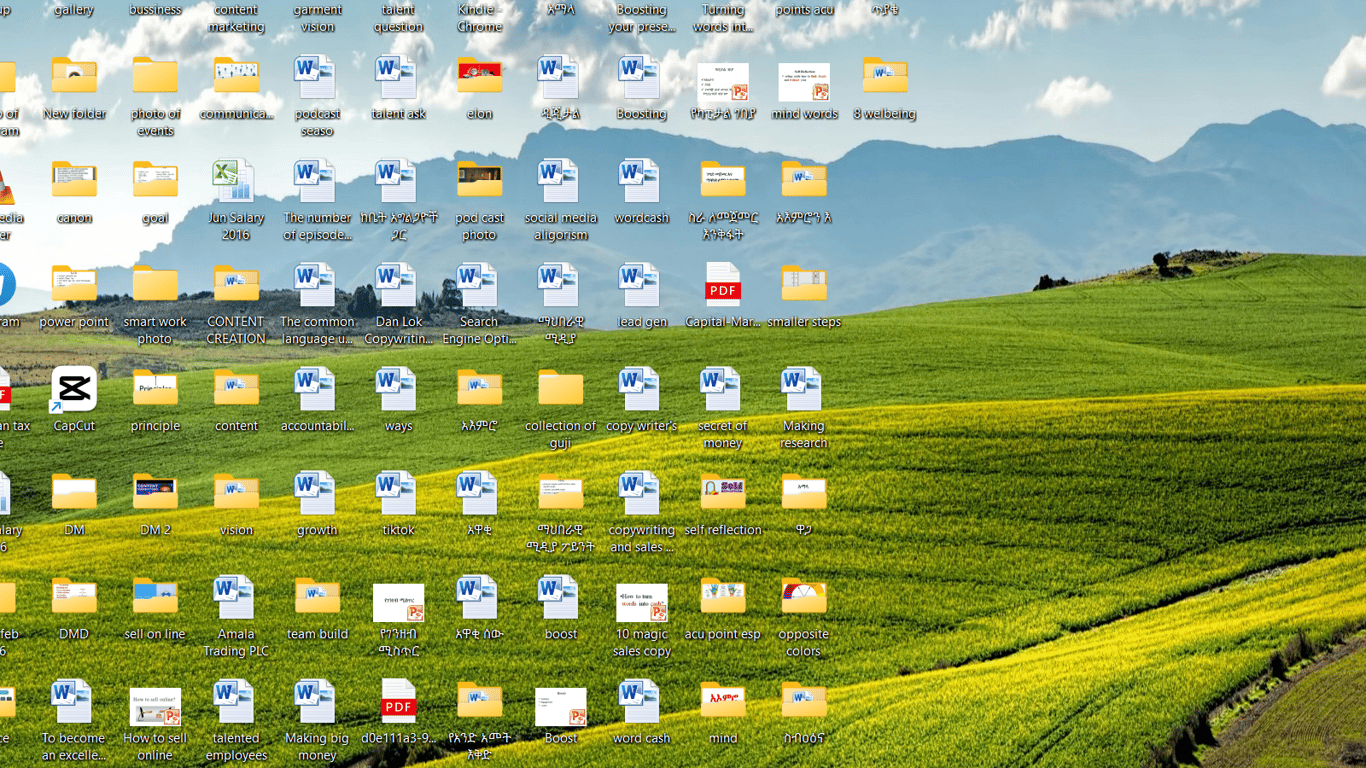Screen dimensions: 1366x768
Task: Select the acu point esp folder icon
Action: coord(723,598)
